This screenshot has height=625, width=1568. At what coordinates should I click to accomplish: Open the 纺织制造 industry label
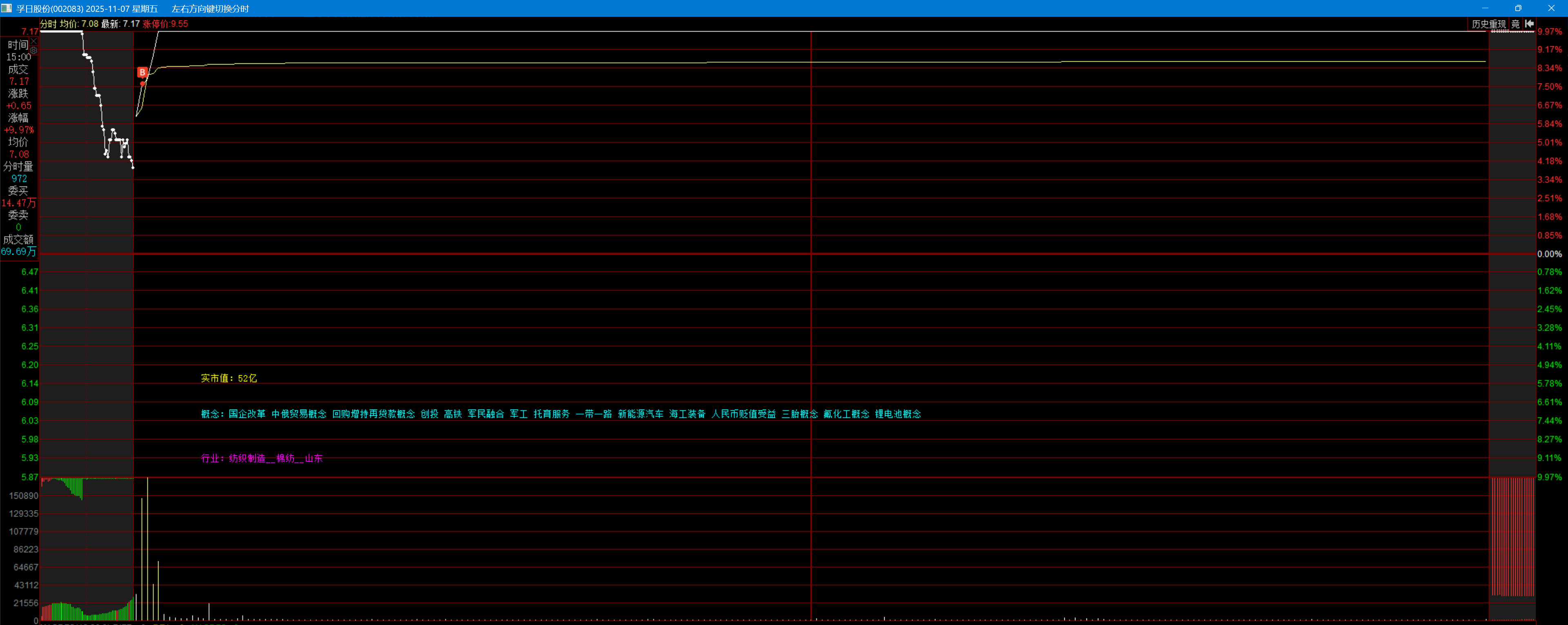[247, 458]
